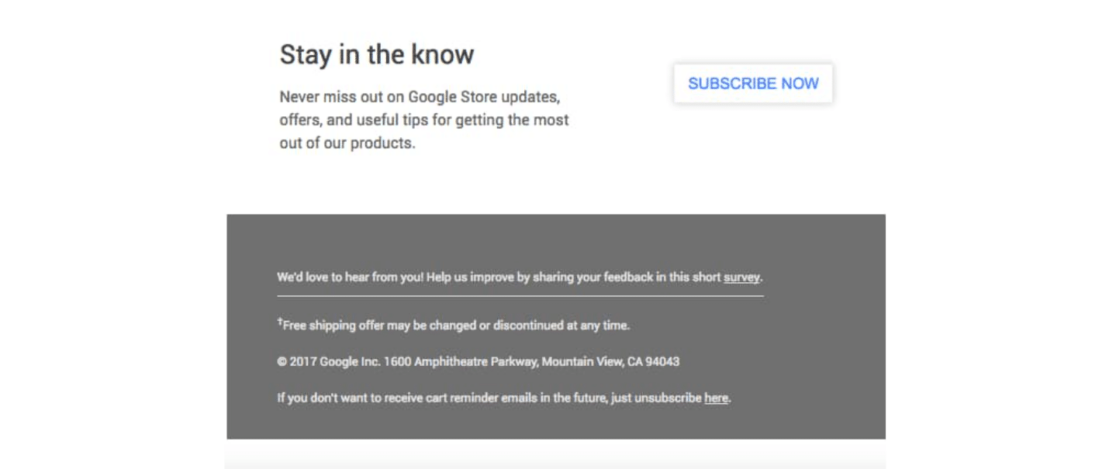Open the feedback survey link
1116x469 pixels.
(742, 278)
